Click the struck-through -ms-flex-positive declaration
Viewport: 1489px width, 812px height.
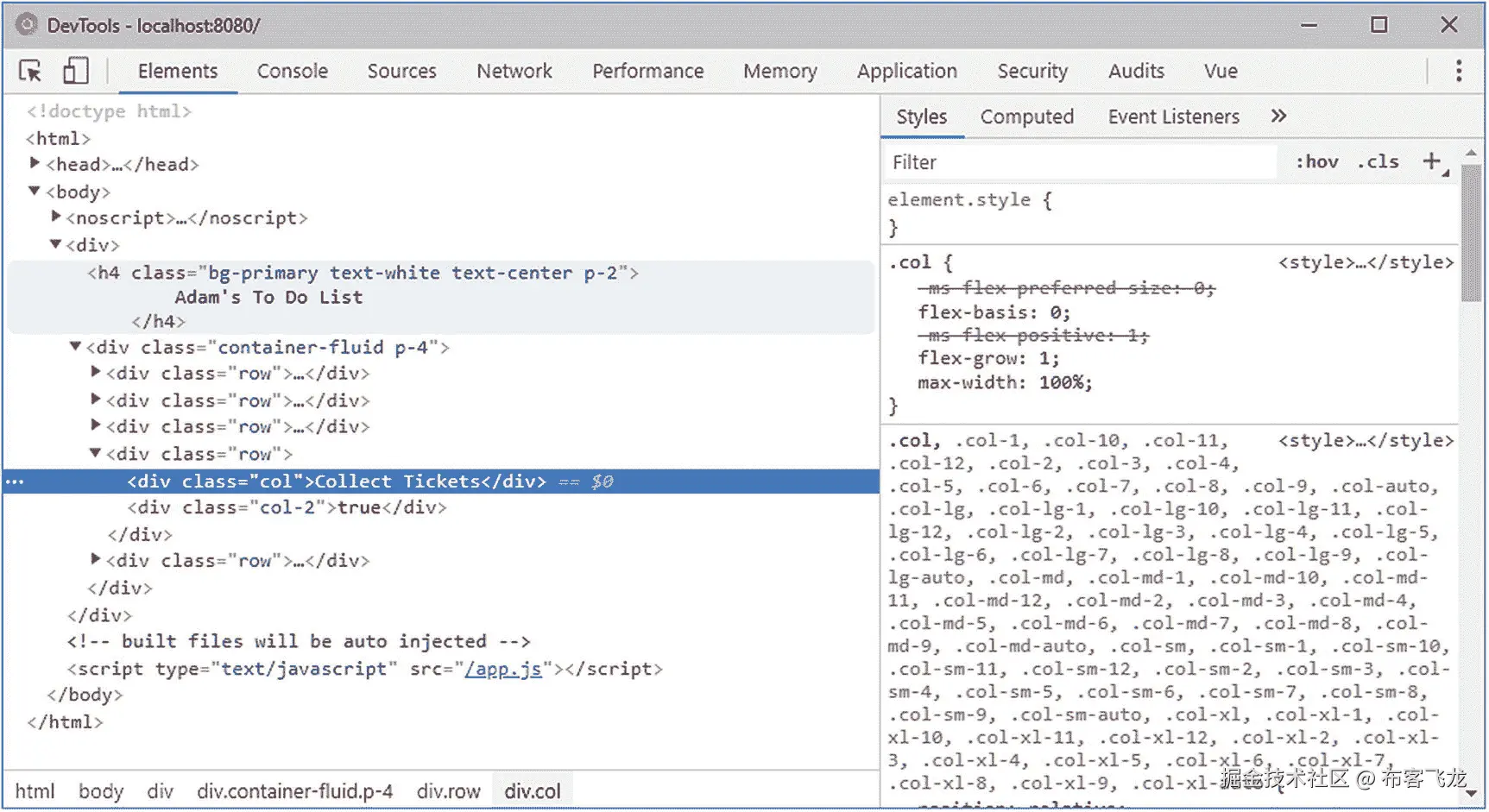[x=1033, y=335]
